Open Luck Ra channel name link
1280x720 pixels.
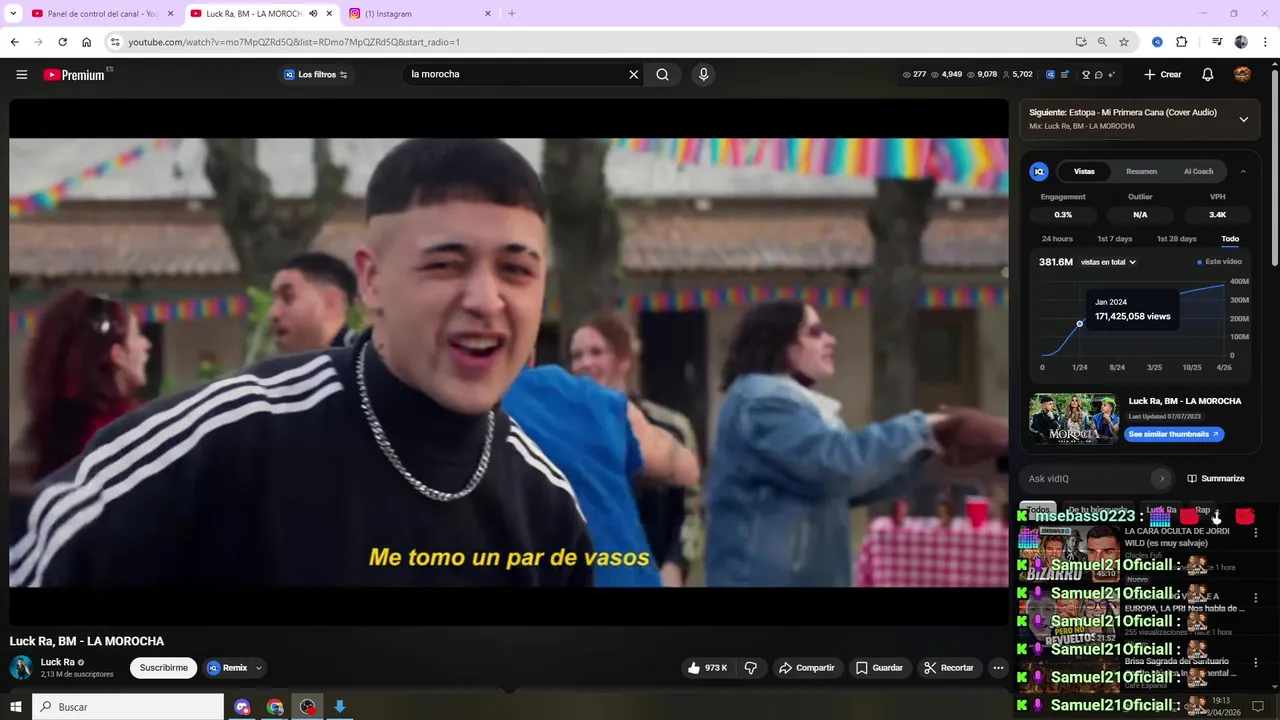click(x=57, y=662)
